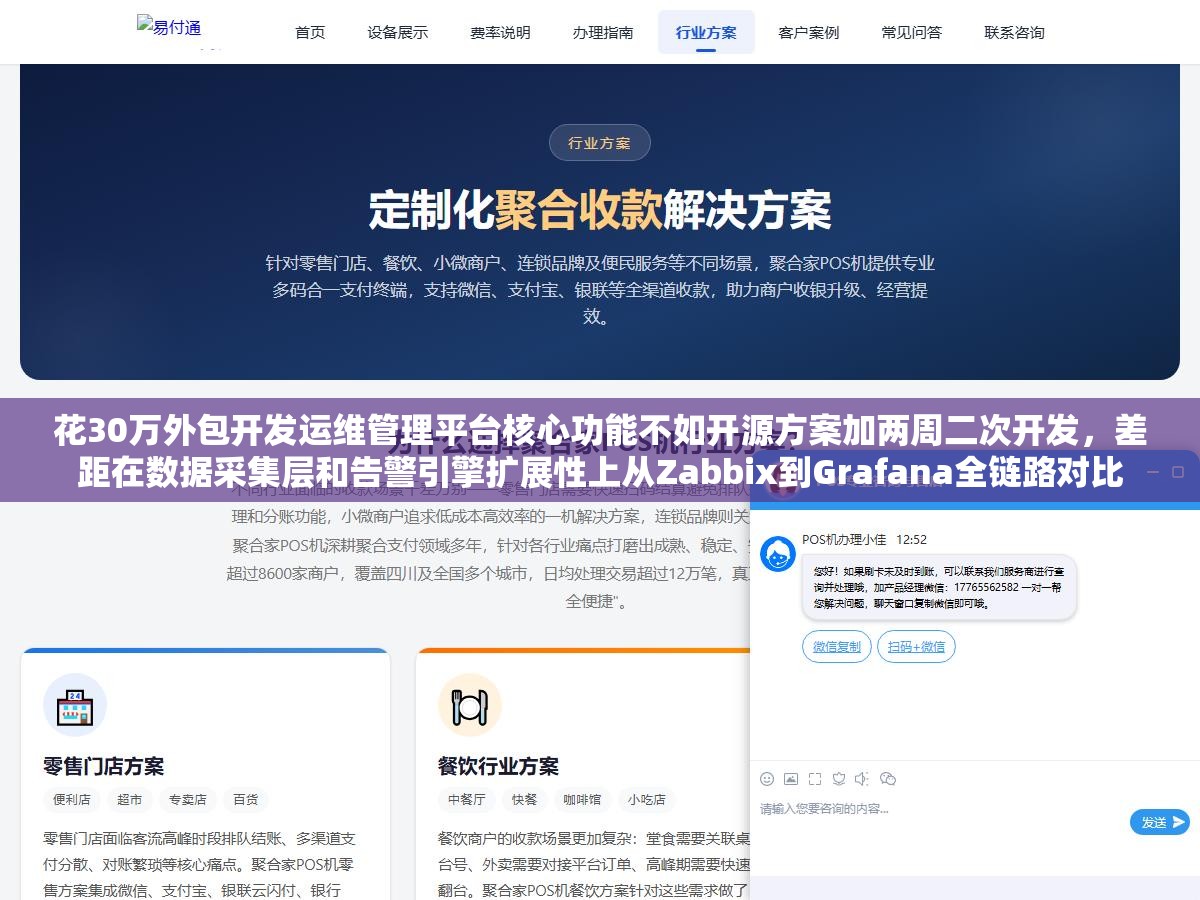Click the 百货 tag
1200x900 pixels.
tap(246, 800)
